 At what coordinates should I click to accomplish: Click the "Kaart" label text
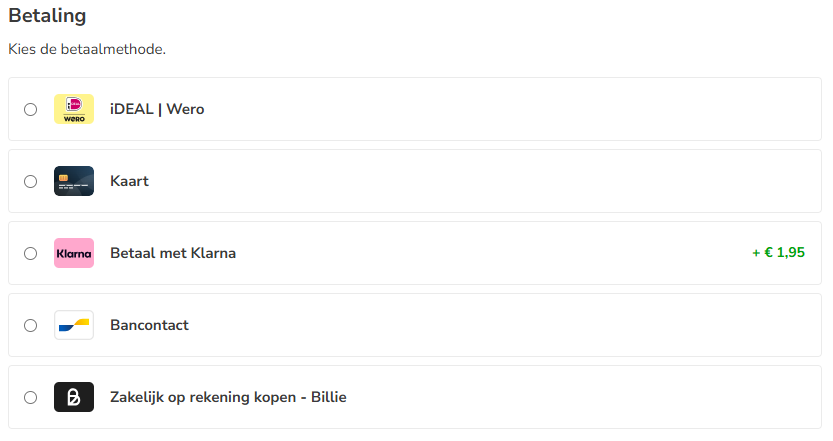[x=129, y=181]
